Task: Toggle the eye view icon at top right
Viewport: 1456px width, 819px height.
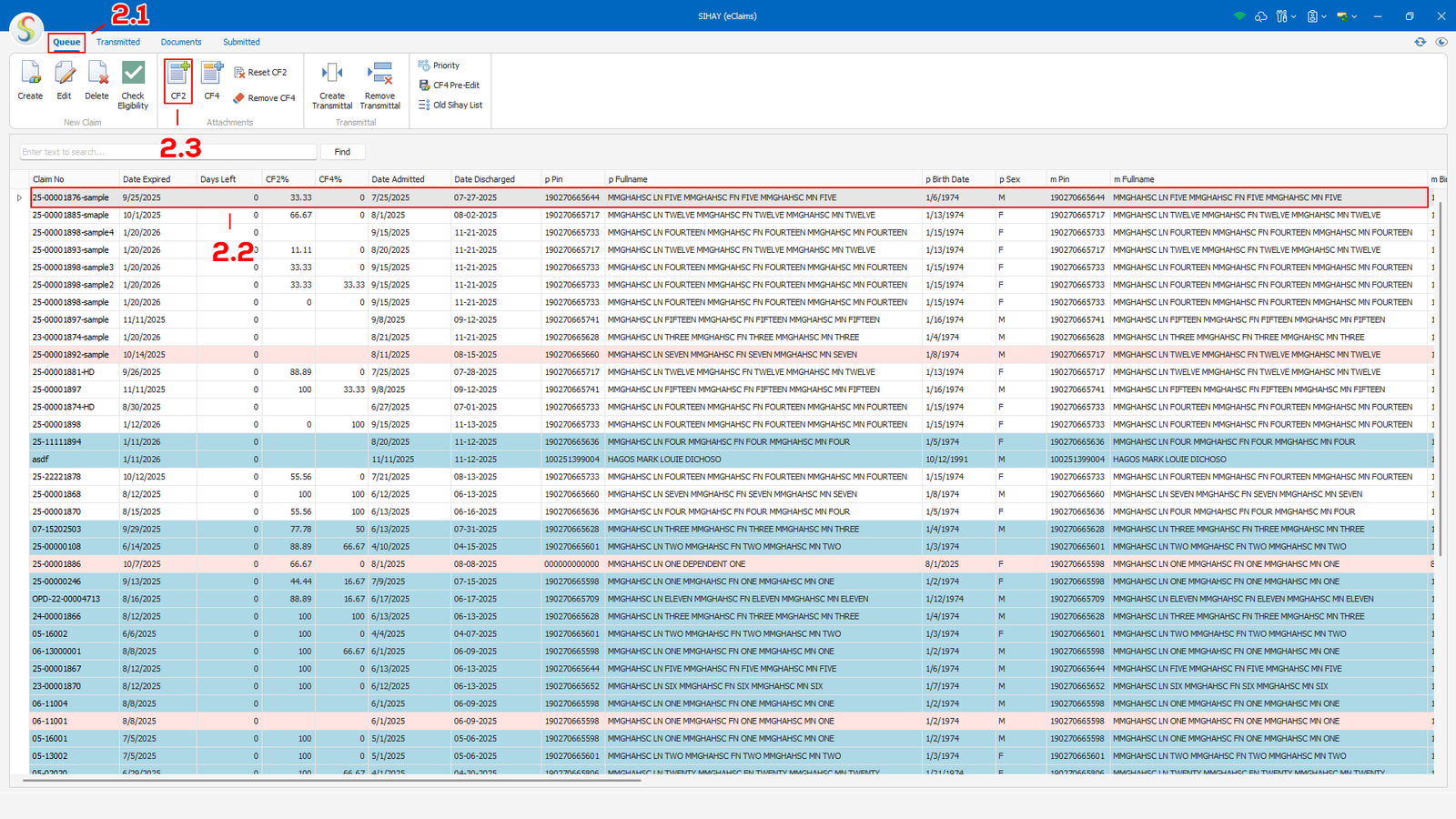Action: 1441,42
